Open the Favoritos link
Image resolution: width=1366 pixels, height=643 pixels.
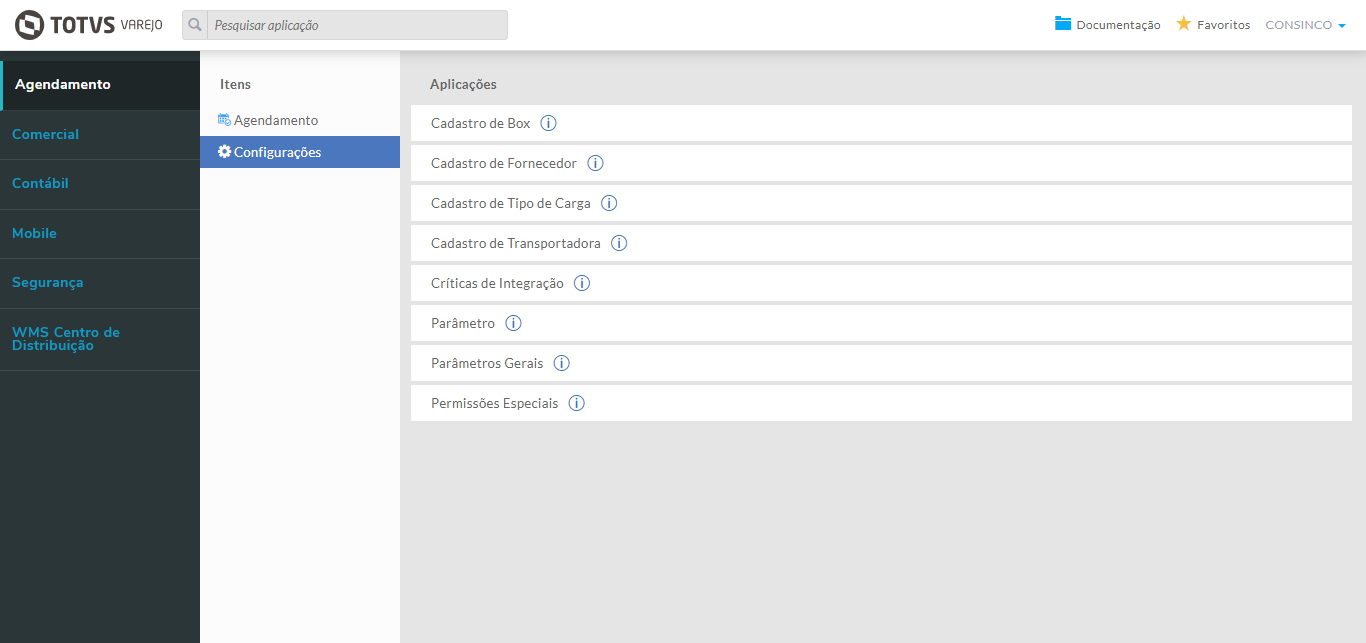point(1213,25)
